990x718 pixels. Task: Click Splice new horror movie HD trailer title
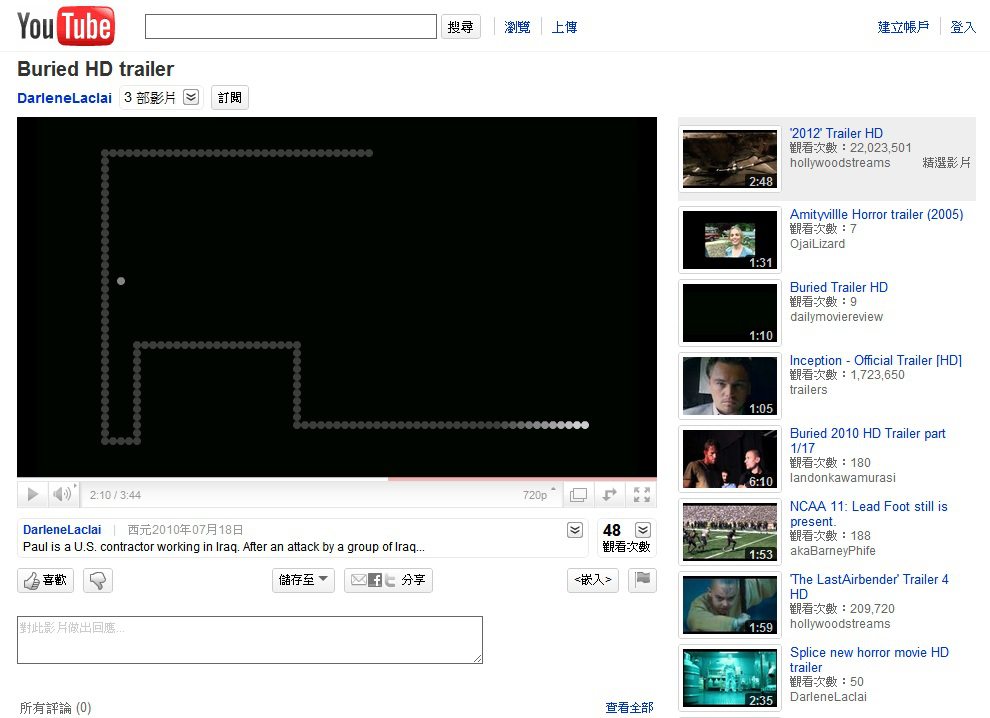tap(869, 659)
